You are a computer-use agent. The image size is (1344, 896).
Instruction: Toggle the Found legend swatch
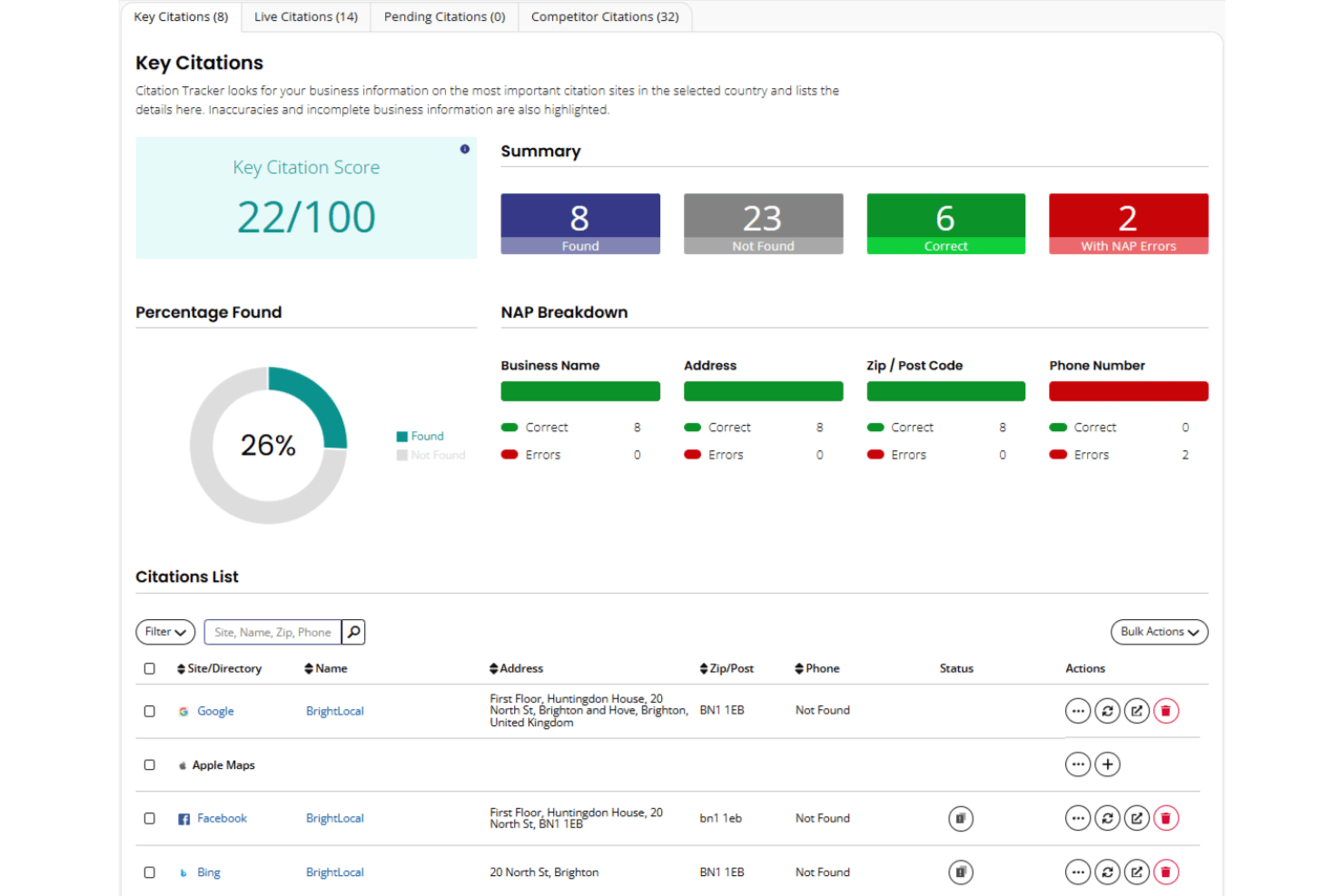coord(401,437)
